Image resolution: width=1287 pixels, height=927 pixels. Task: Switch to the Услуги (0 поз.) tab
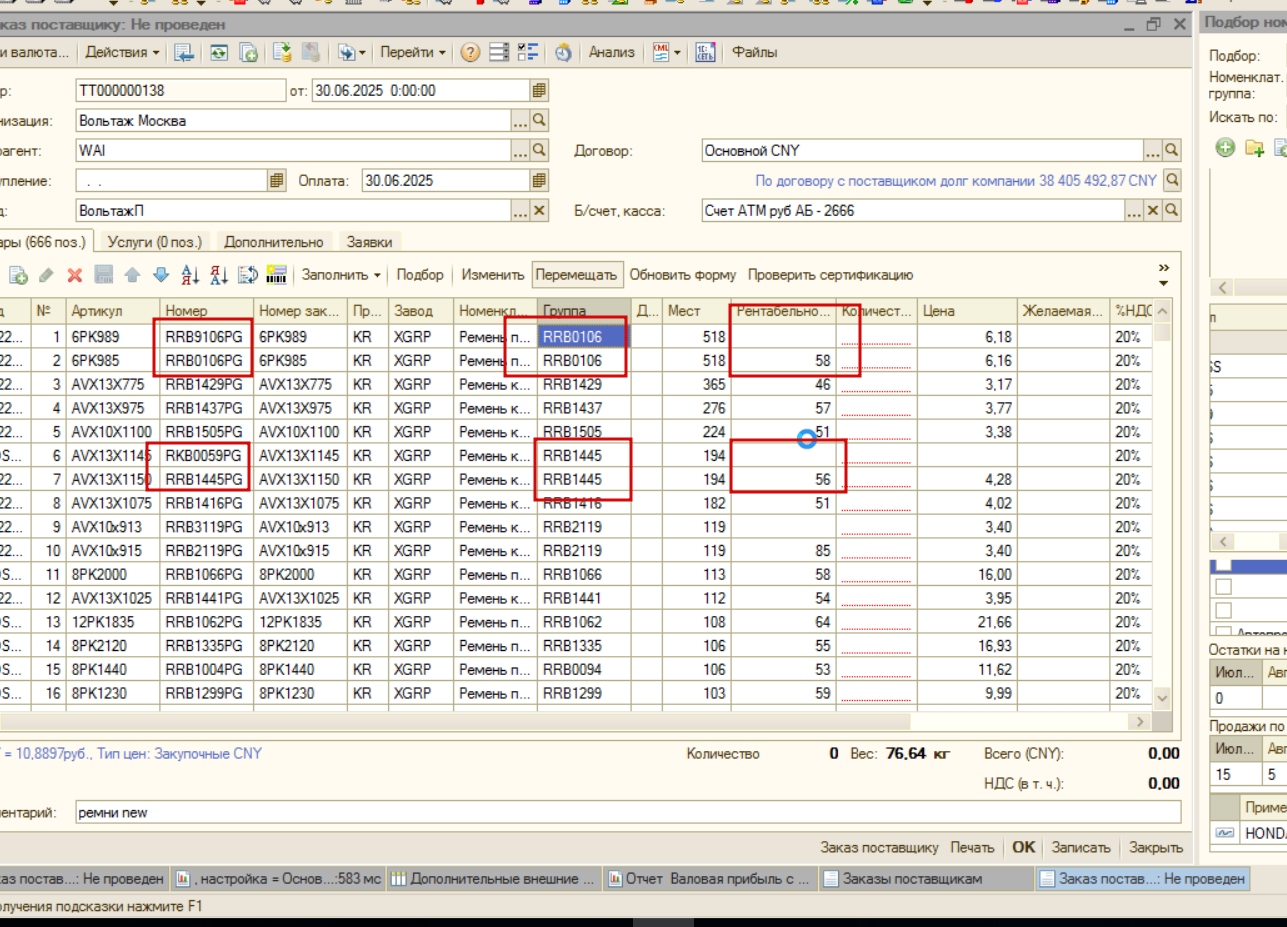(x=153, y=242)
